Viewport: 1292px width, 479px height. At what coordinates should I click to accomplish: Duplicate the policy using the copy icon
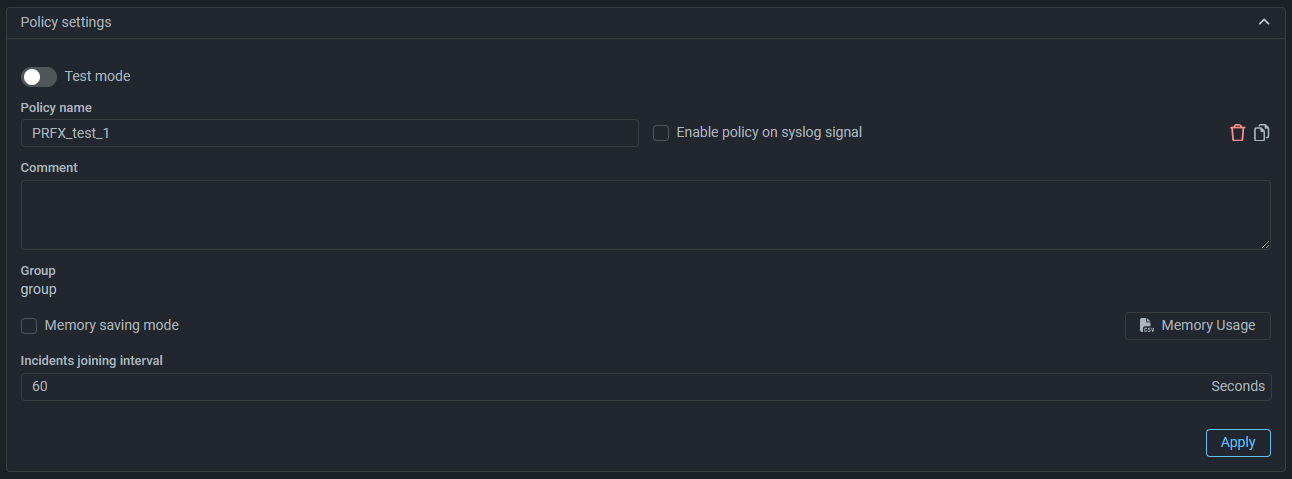1262,133
